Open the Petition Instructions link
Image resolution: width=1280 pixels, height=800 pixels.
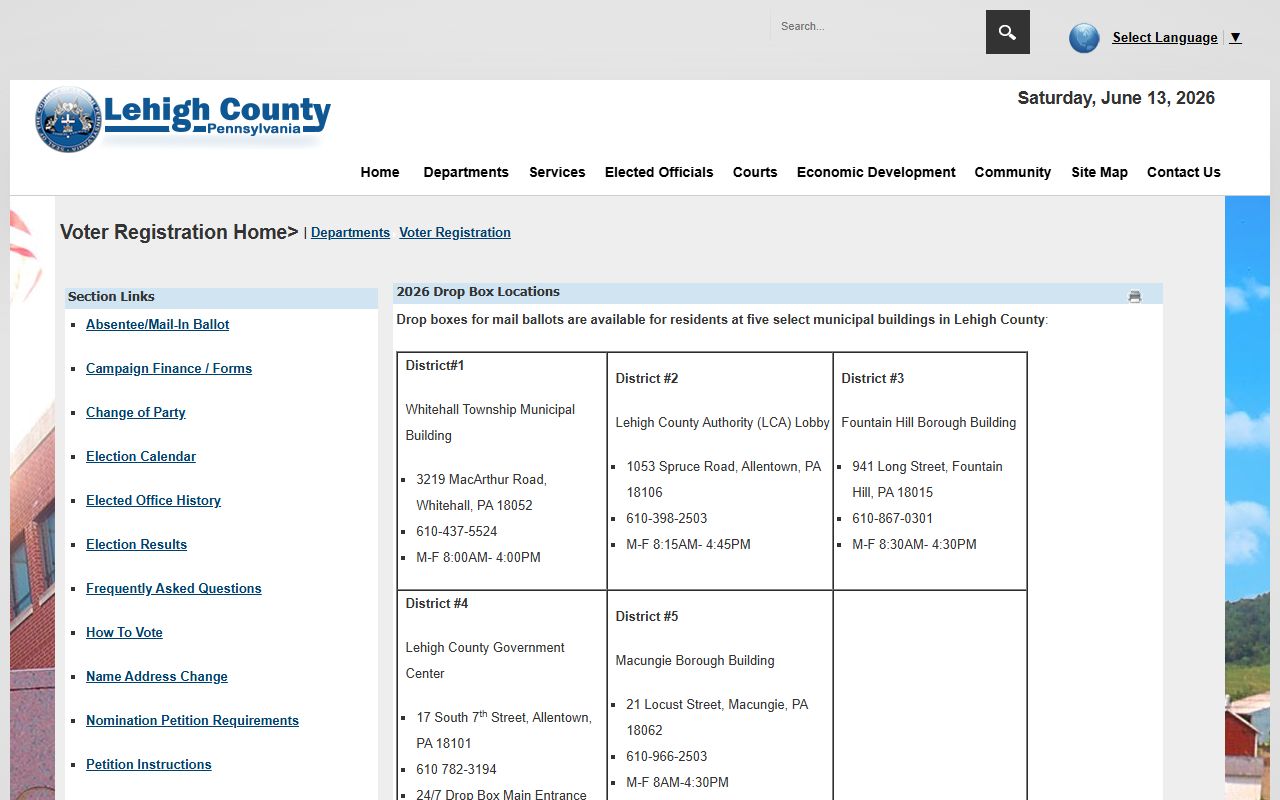click(149, 764)
